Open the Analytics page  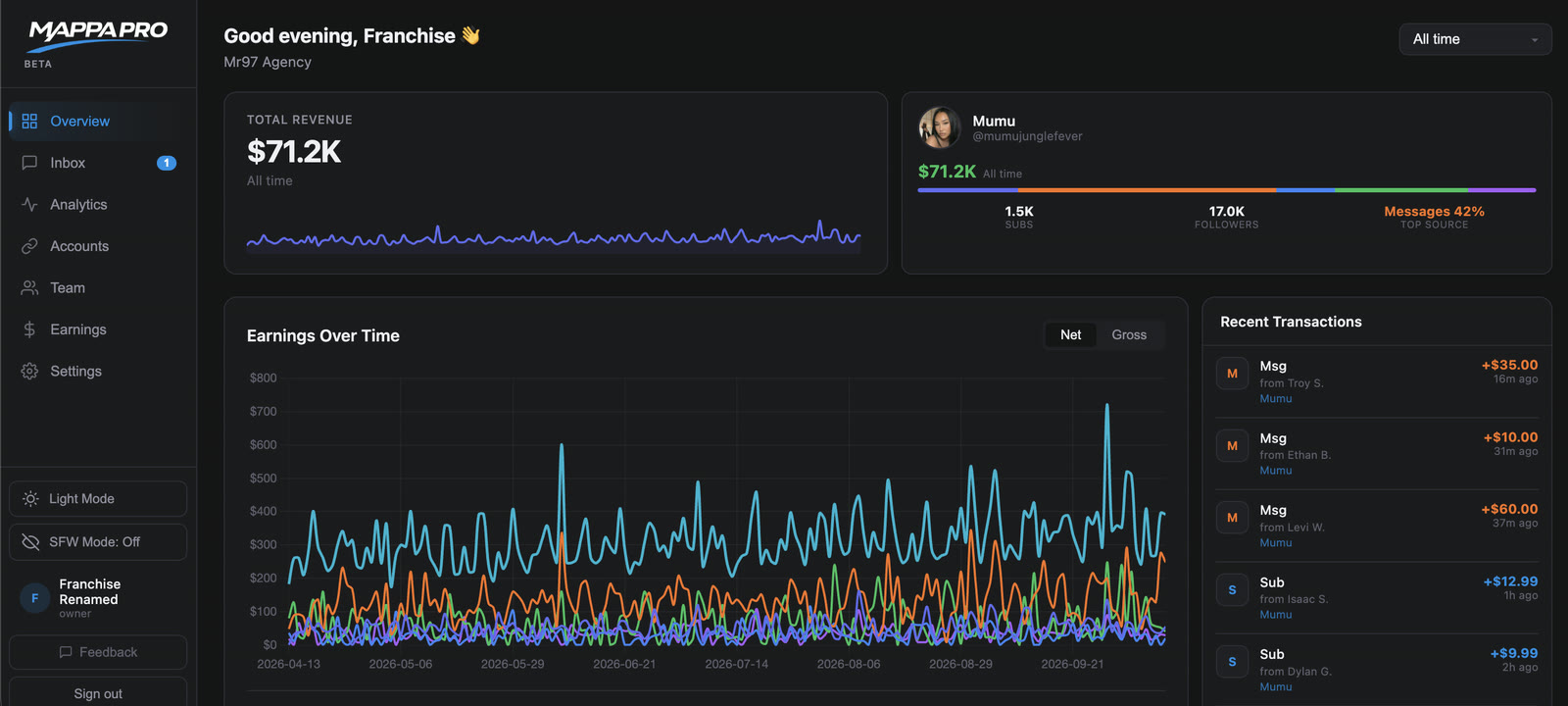coord(98,204)
